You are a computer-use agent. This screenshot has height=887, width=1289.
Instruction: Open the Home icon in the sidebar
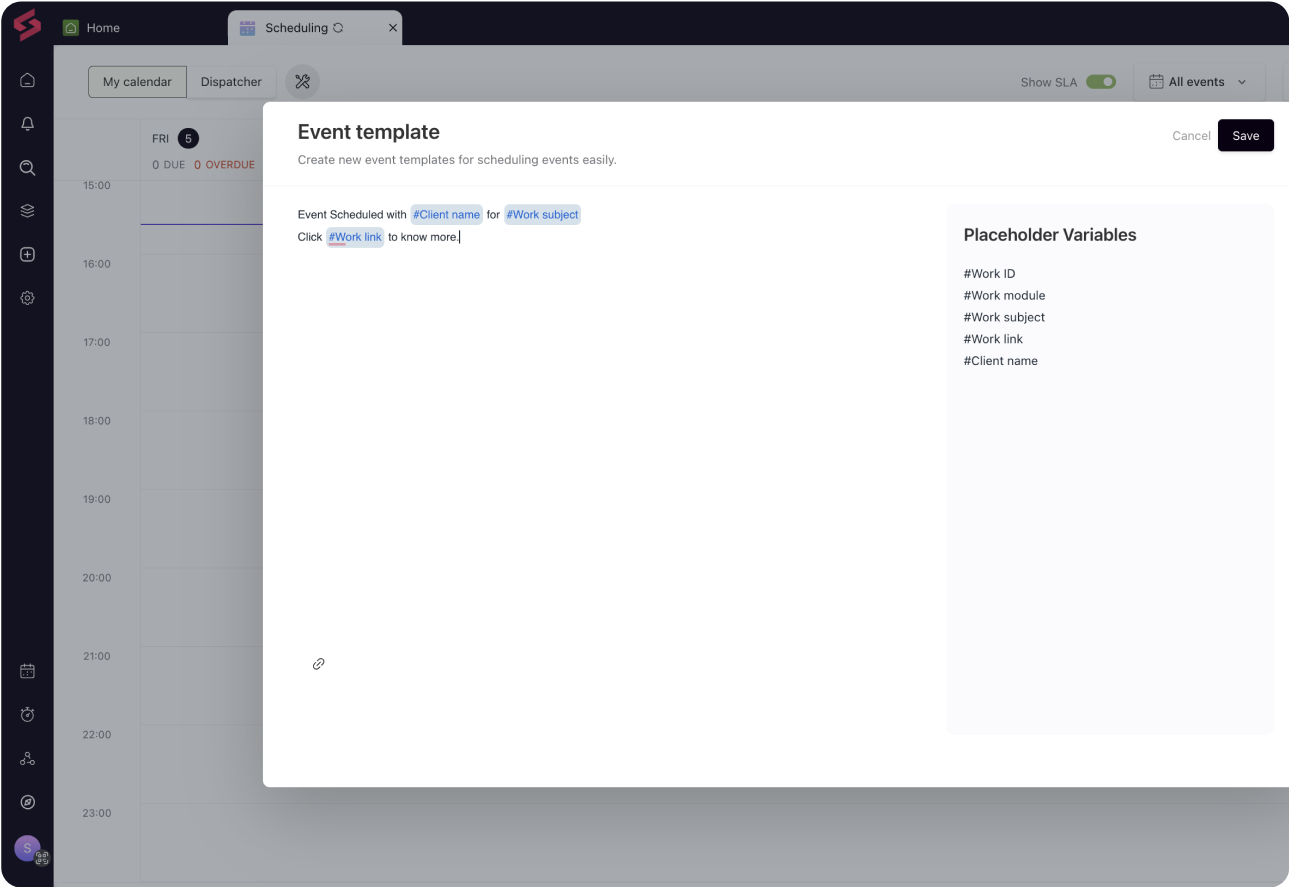tap(27, 80)
